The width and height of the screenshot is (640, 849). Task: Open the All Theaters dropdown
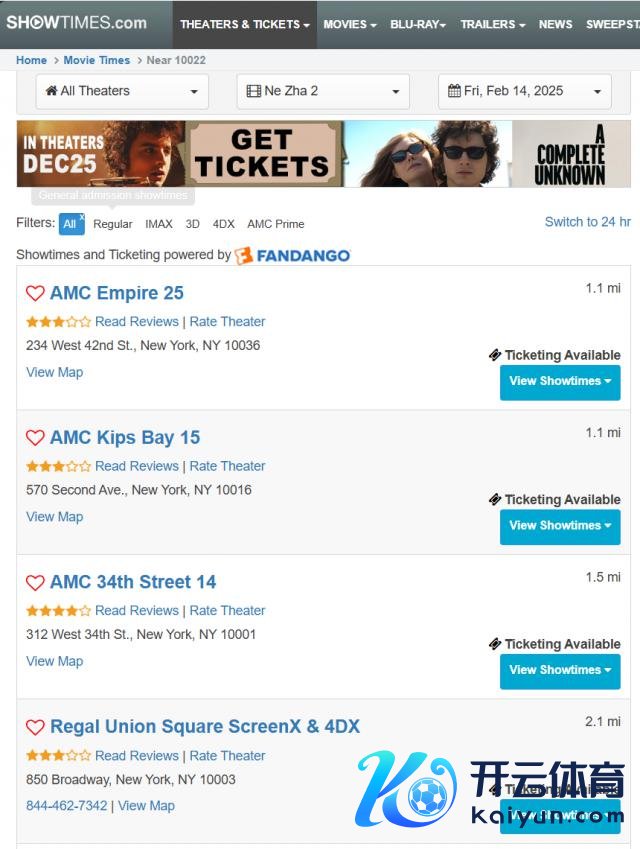coord(122,91)
